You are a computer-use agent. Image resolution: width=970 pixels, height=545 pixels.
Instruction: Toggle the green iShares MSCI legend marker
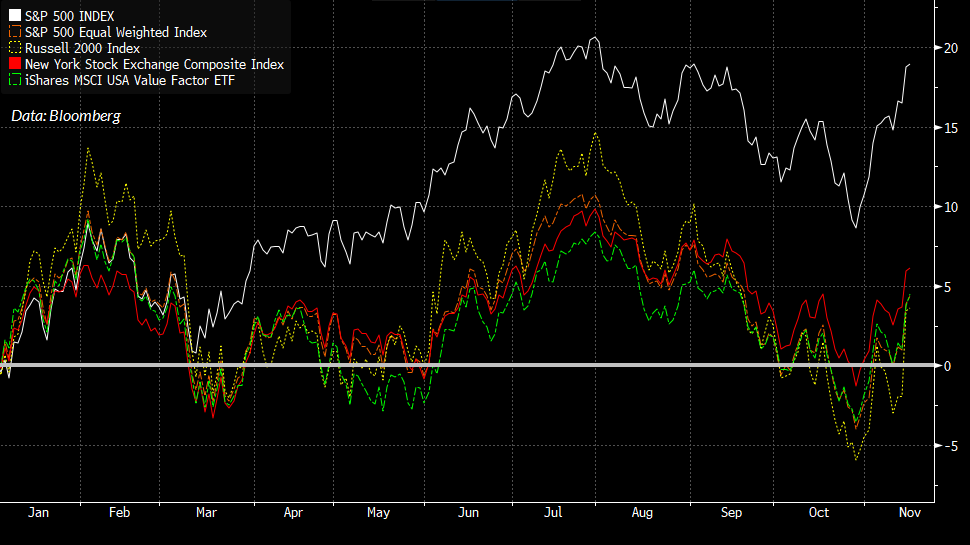pyautogui.click(x=15, y=80)
